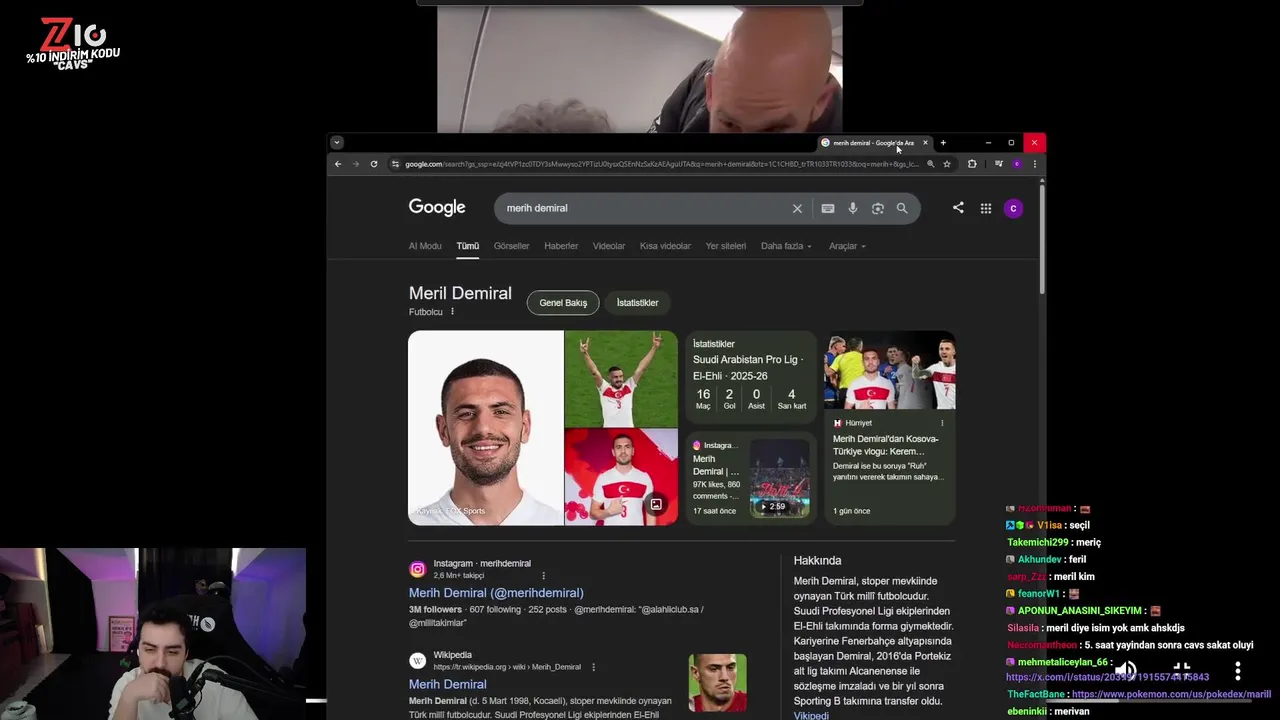This screenshot has height=720, width=1280.
Task: Exit fullscreen via the overlay icon
Action: click(x=1182, y=670)
